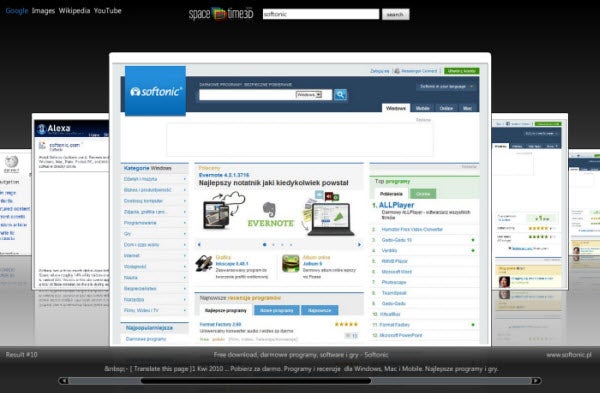Switch to YouTube search source

click(108, 11)
